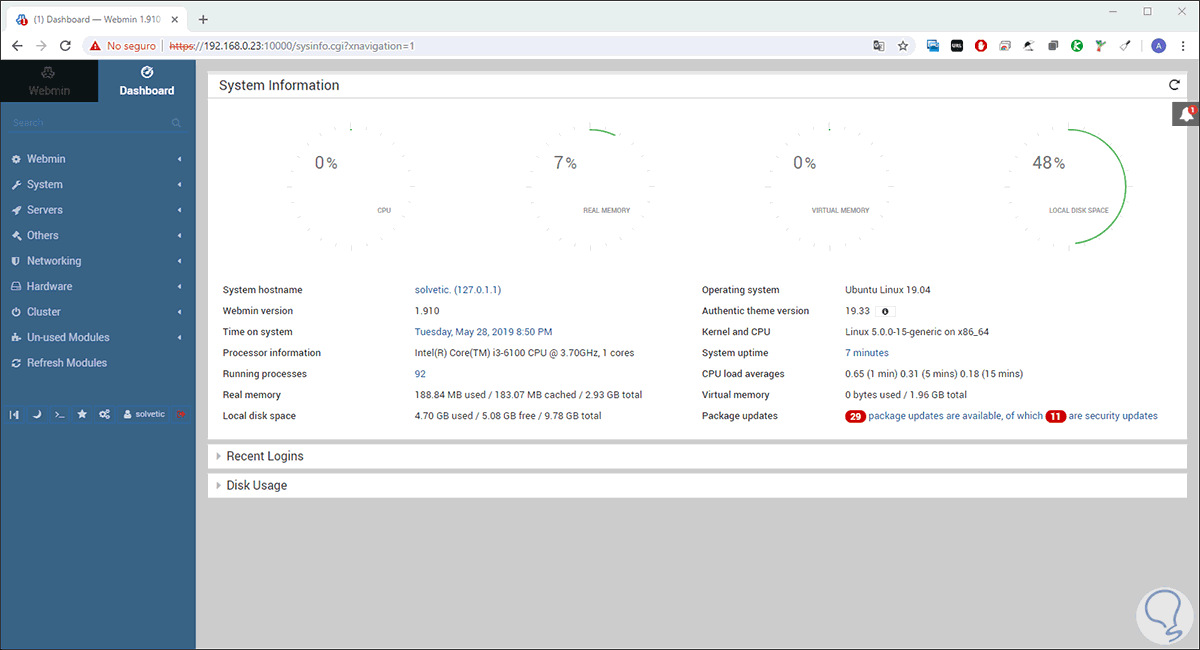Click the Virtual Memory 0% gauge
The width and height of the screenshot is (1200, 650).
(x=829, y=187)
